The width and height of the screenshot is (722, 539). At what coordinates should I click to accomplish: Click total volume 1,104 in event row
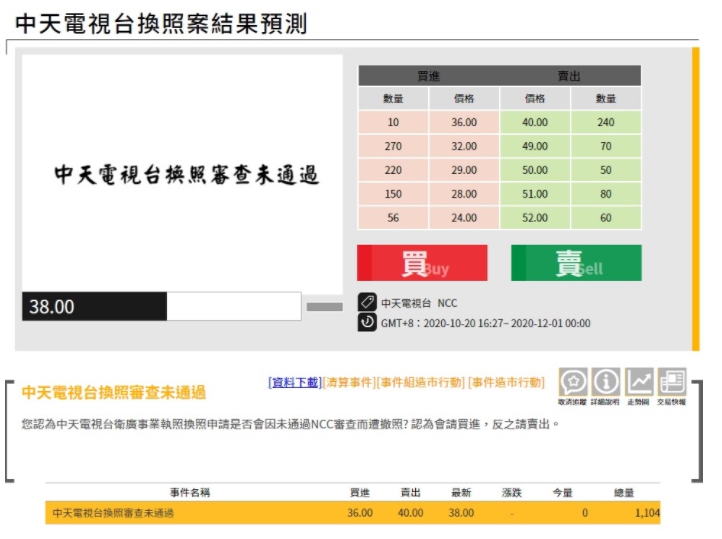click(647, 513)
